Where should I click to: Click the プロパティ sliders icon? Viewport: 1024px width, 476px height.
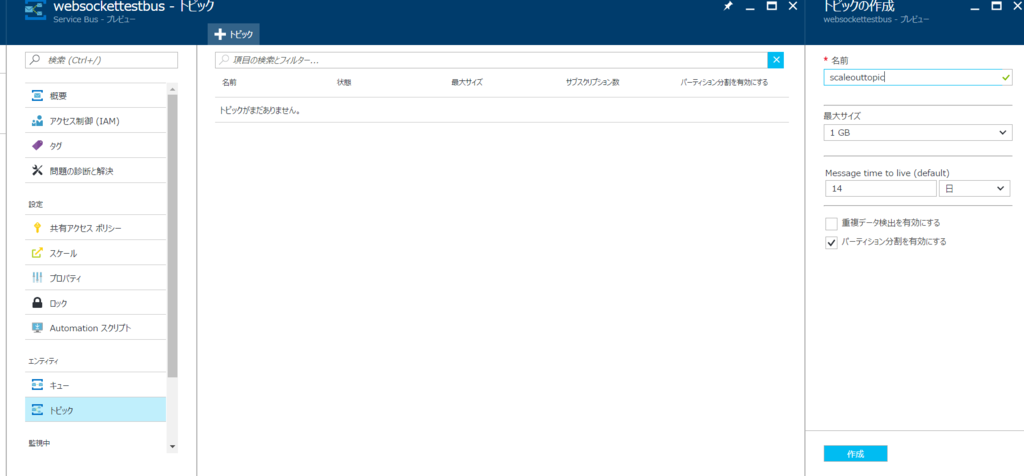coord(37,278)
